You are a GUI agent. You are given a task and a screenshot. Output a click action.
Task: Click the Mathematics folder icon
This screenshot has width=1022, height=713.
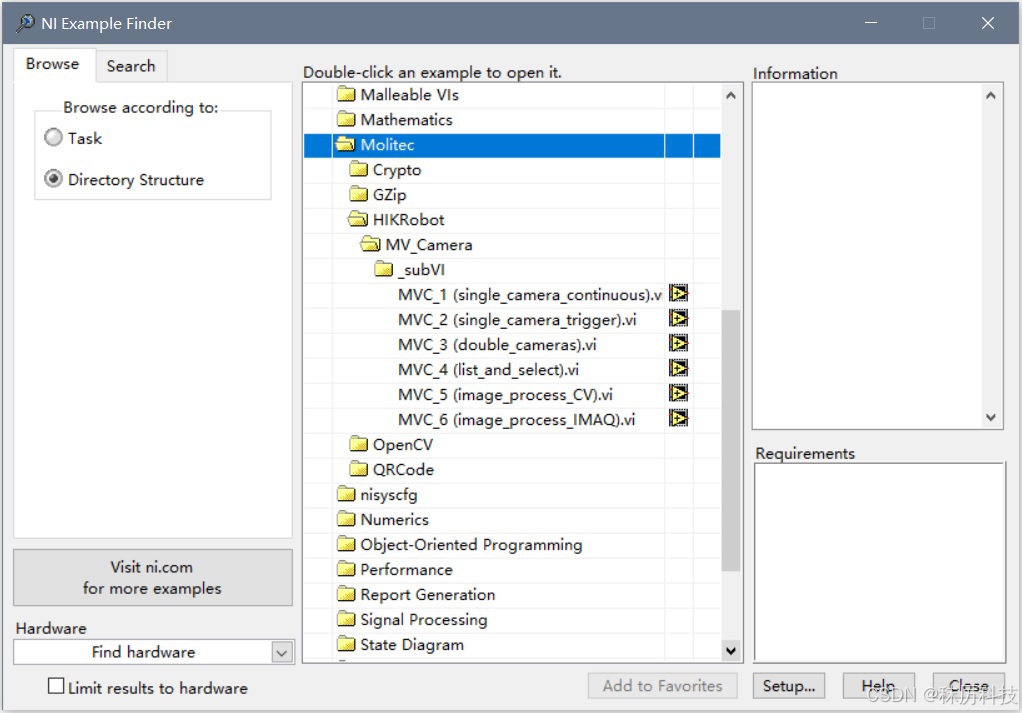coord(346,120)
